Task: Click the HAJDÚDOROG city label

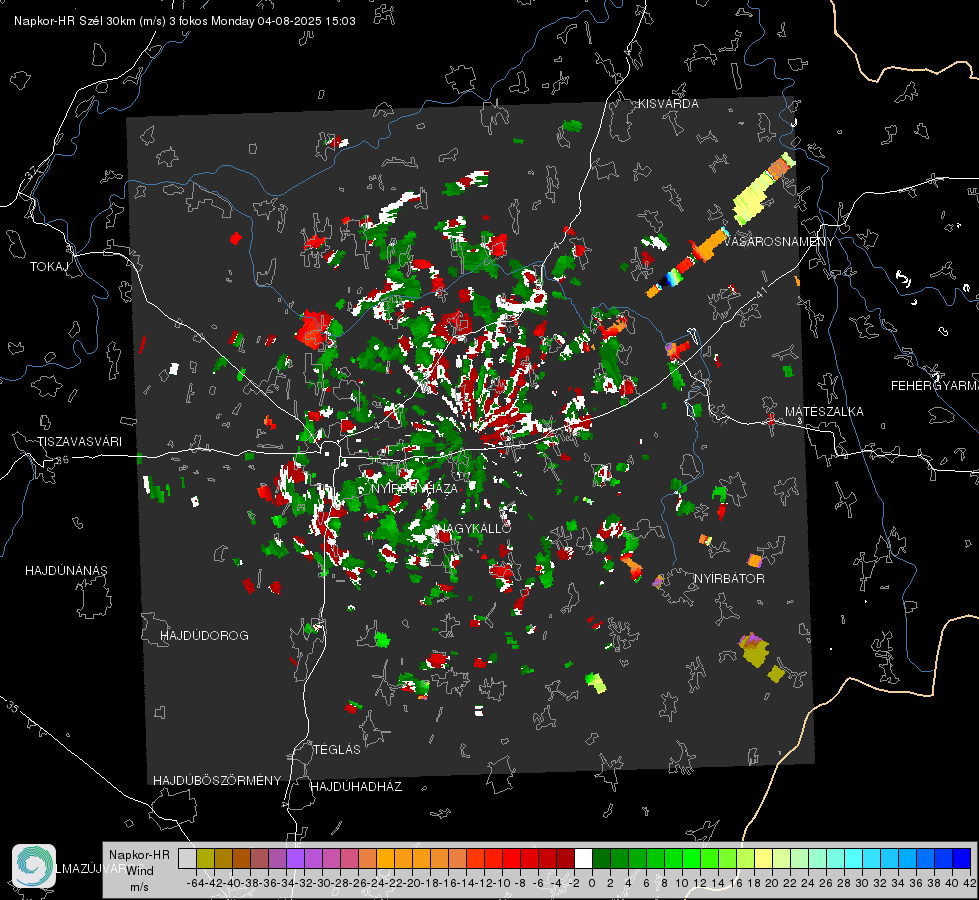Action: coord(204,636)
